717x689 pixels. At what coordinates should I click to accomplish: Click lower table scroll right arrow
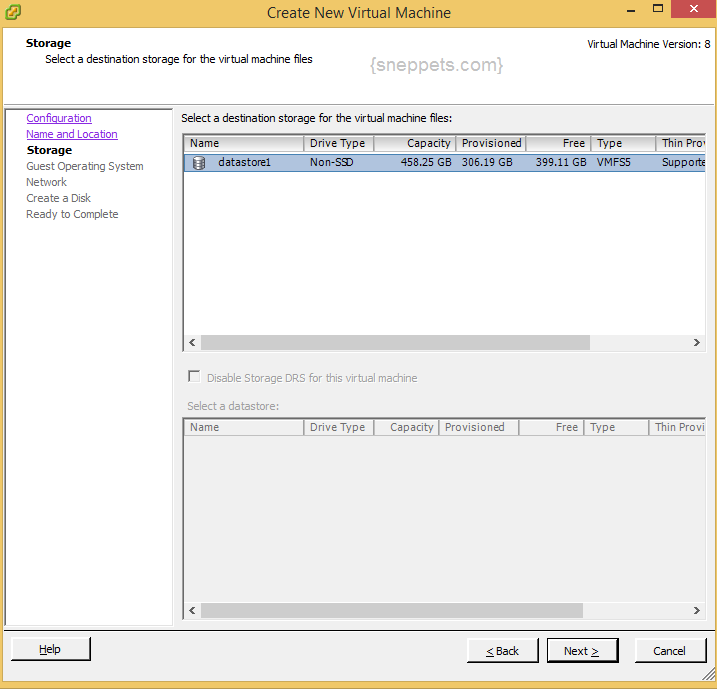[x=696, y=610]
